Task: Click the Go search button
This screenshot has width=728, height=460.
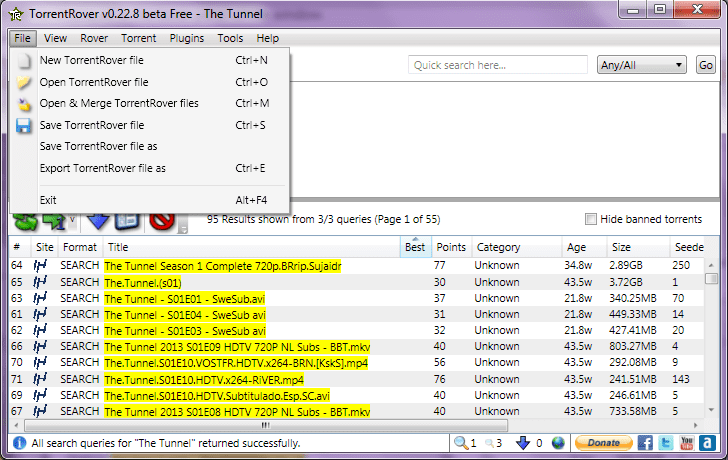Action: pos(706,65)
